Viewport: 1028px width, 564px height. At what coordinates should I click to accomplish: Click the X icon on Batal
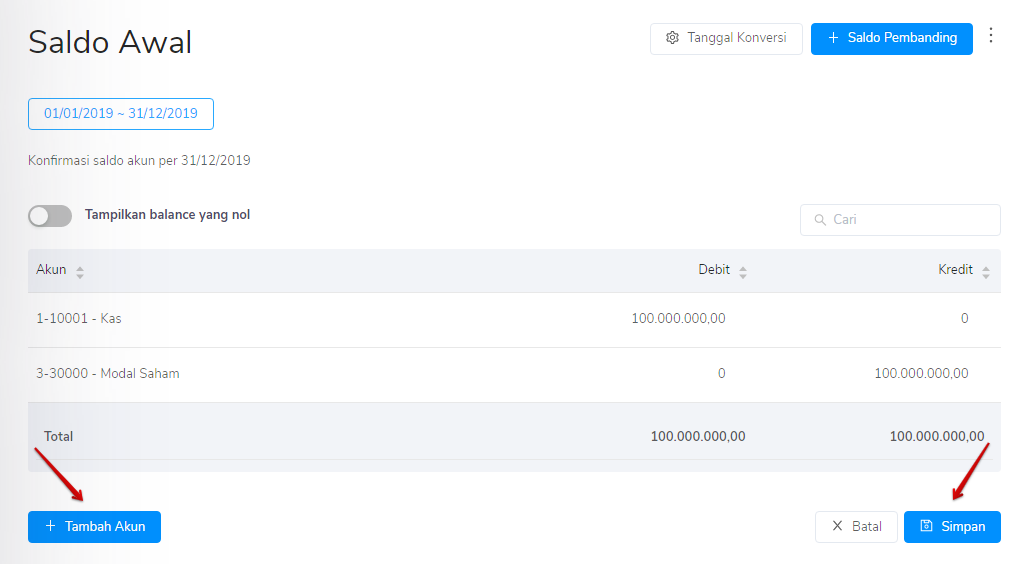(837, 527)
